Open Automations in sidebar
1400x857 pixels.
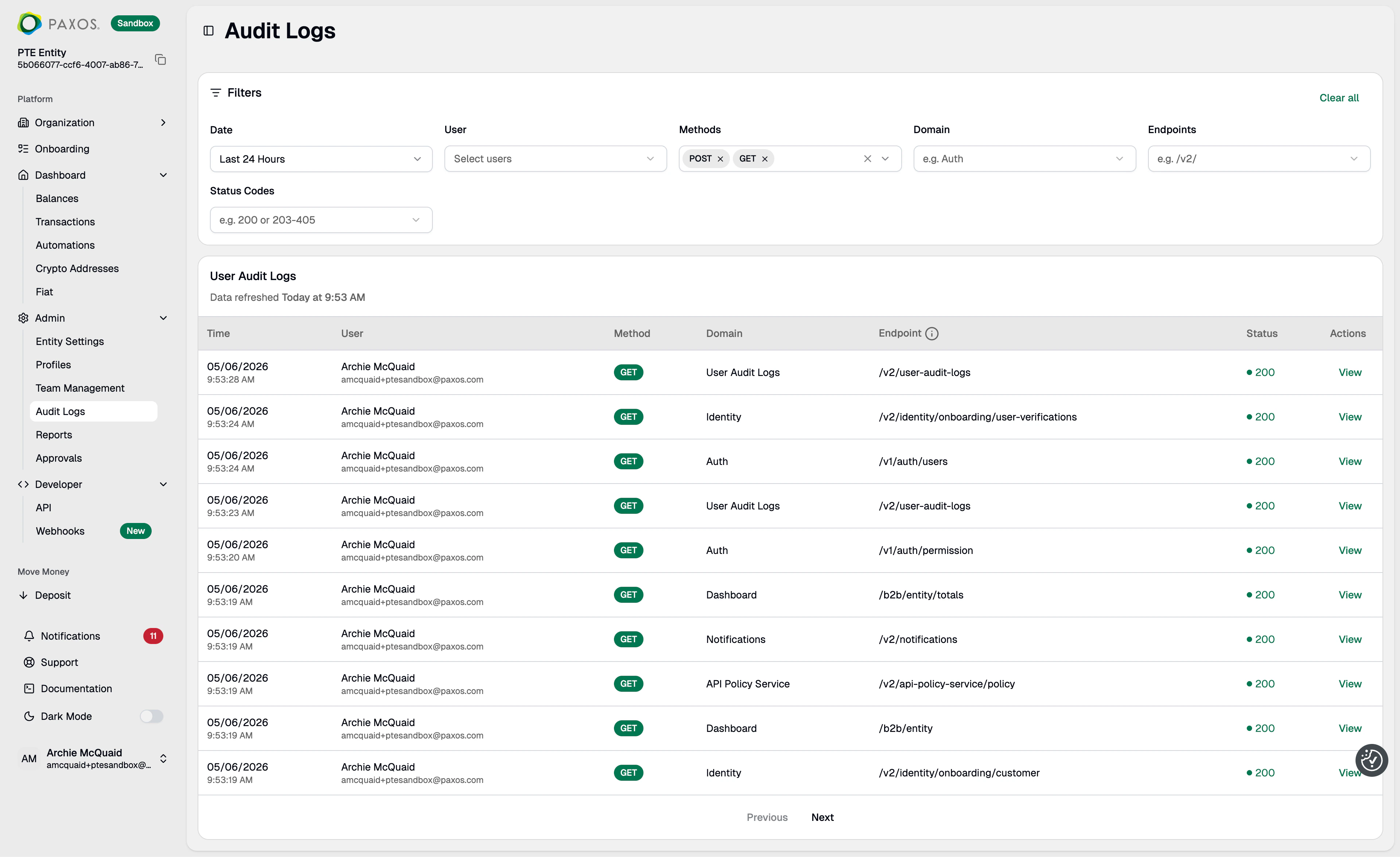coord(65,245)
